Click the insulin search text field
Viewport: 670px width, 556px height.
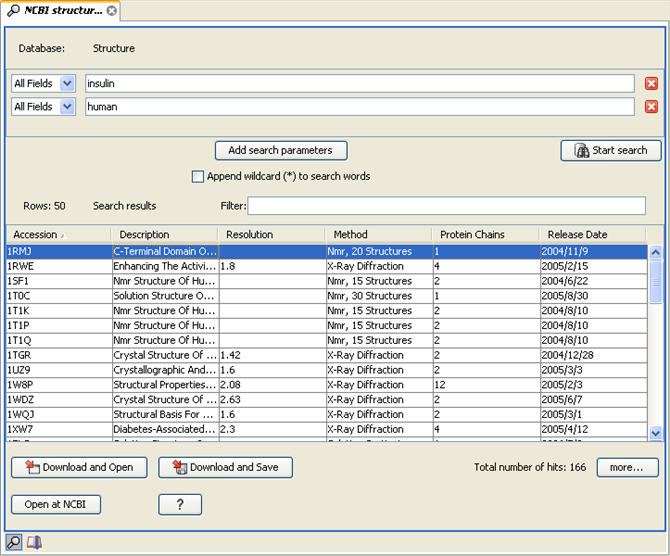[360, 83]
